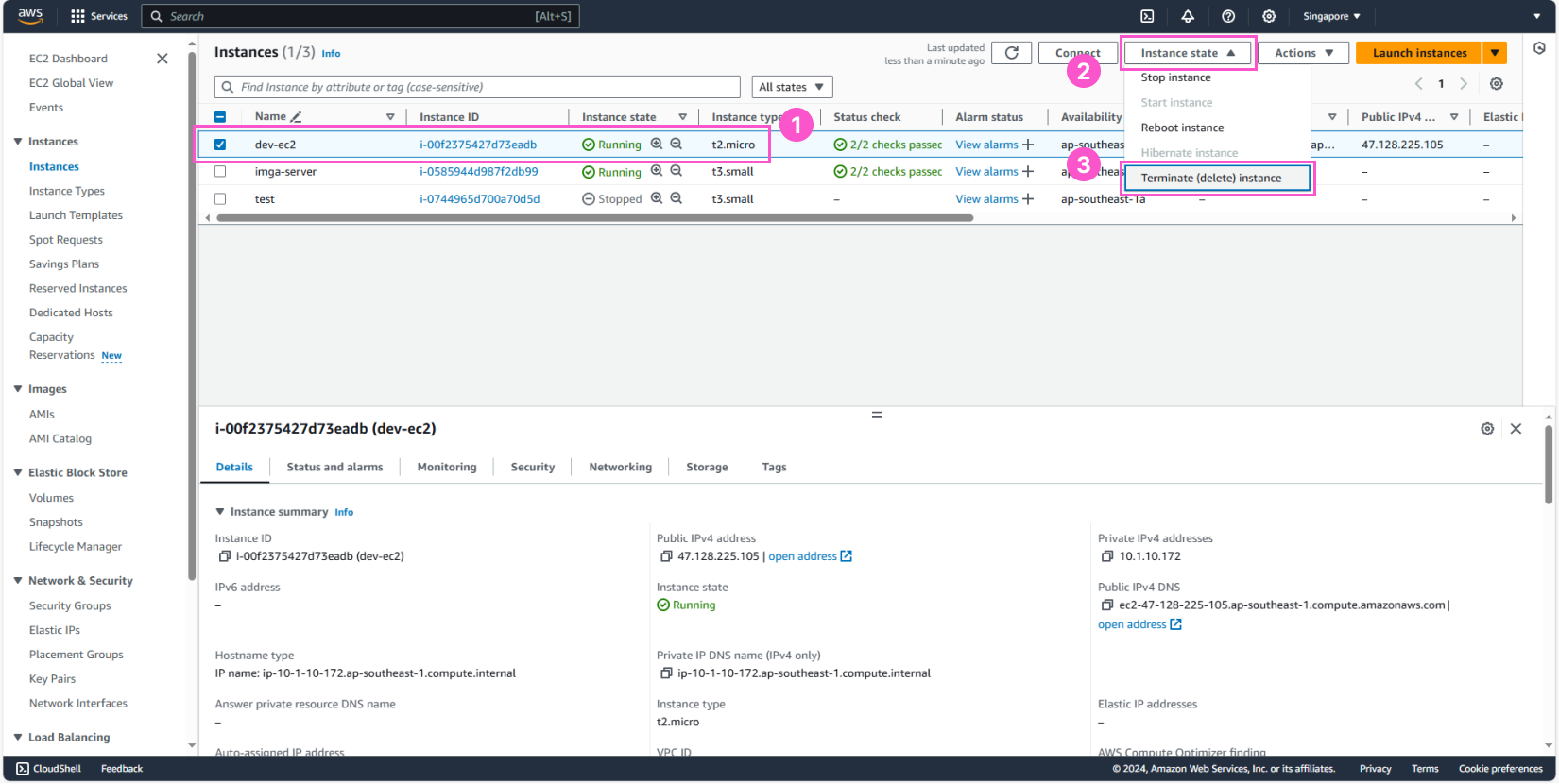Add alarm plus icon for test instance

pos(1028,199)
